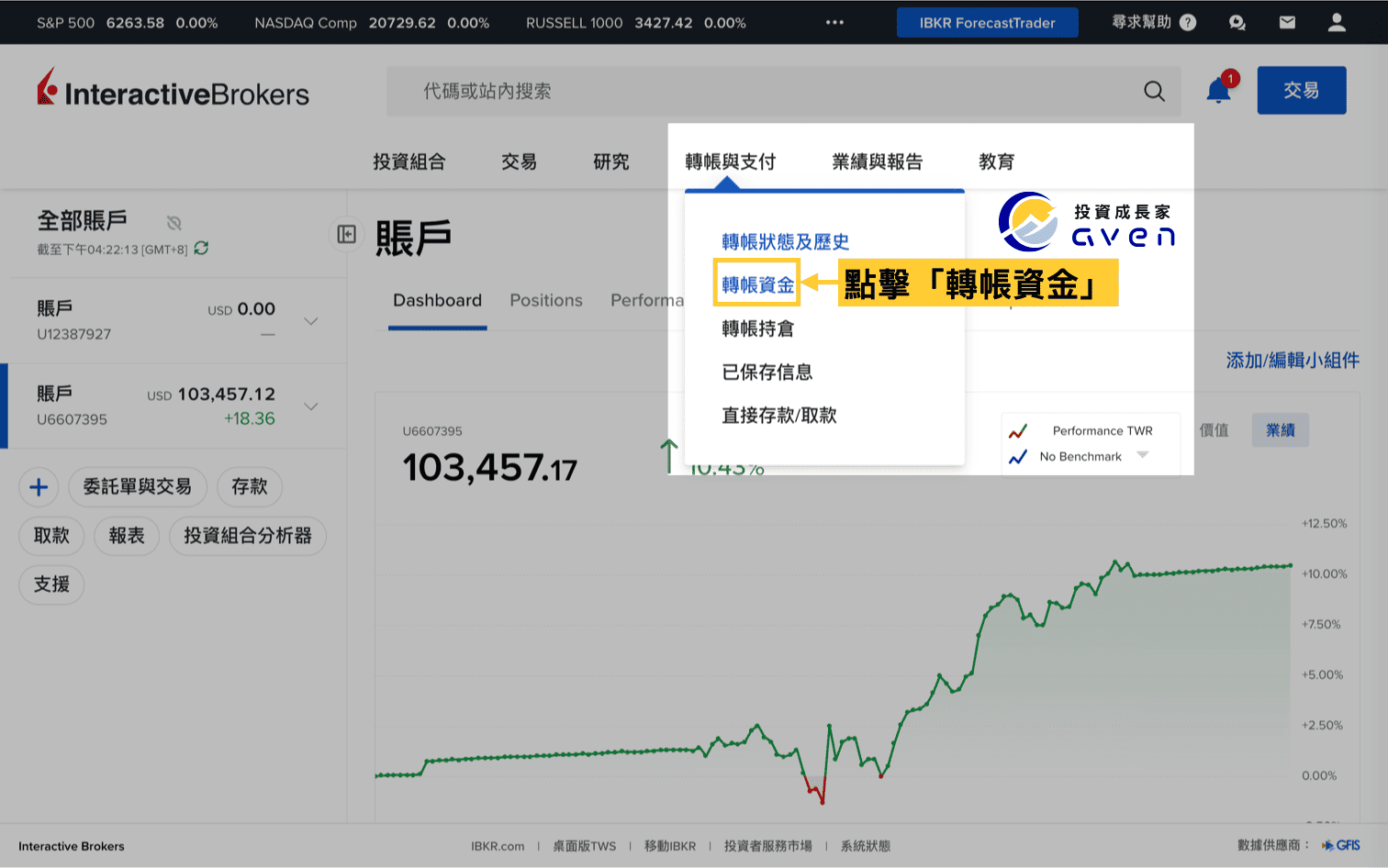
Task: Select account U6607395 row
Action: pos(173,406)
